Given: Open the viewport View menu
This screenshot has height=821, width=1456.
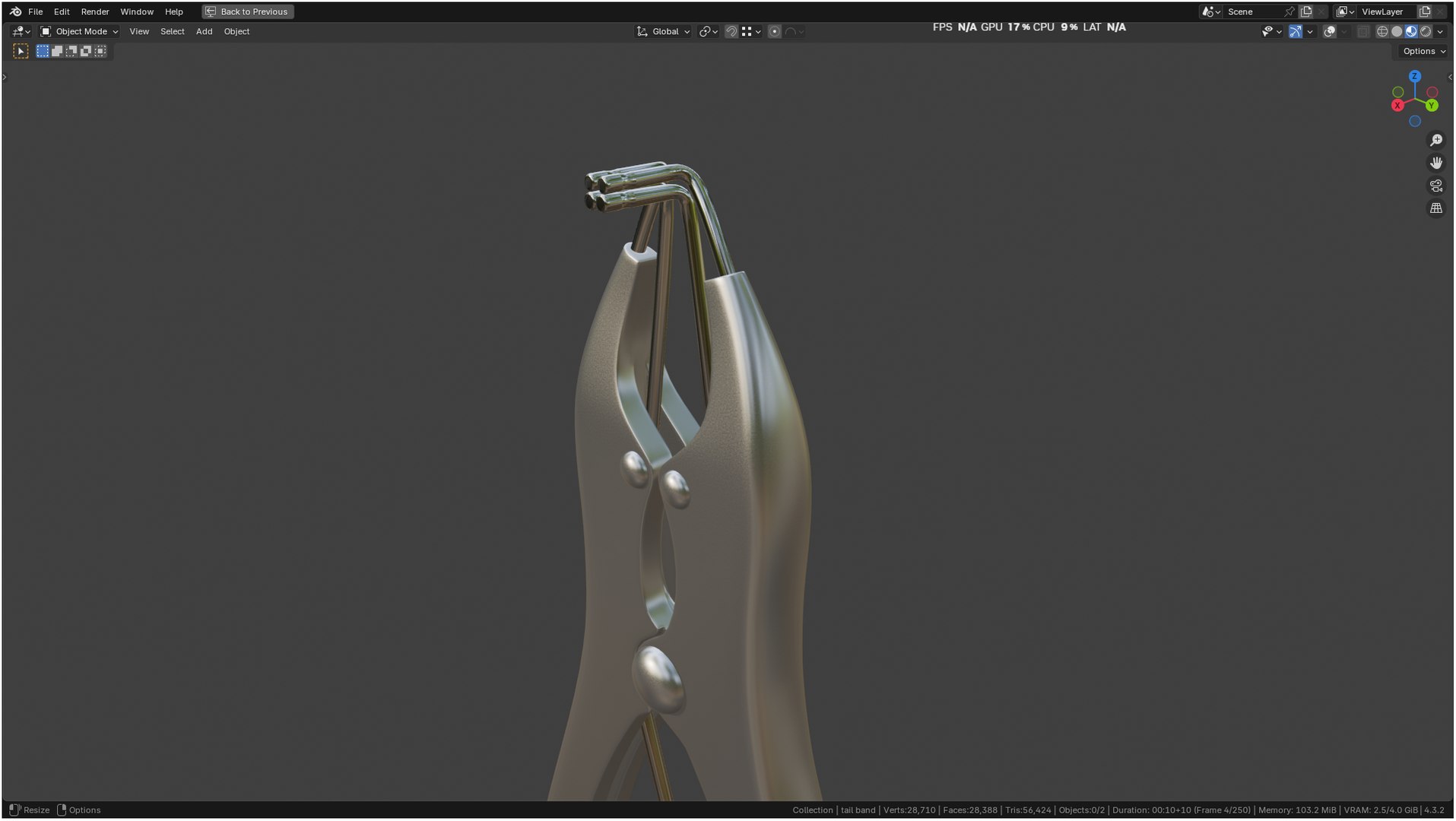Looking at the screenshot, I should [139, 31].
